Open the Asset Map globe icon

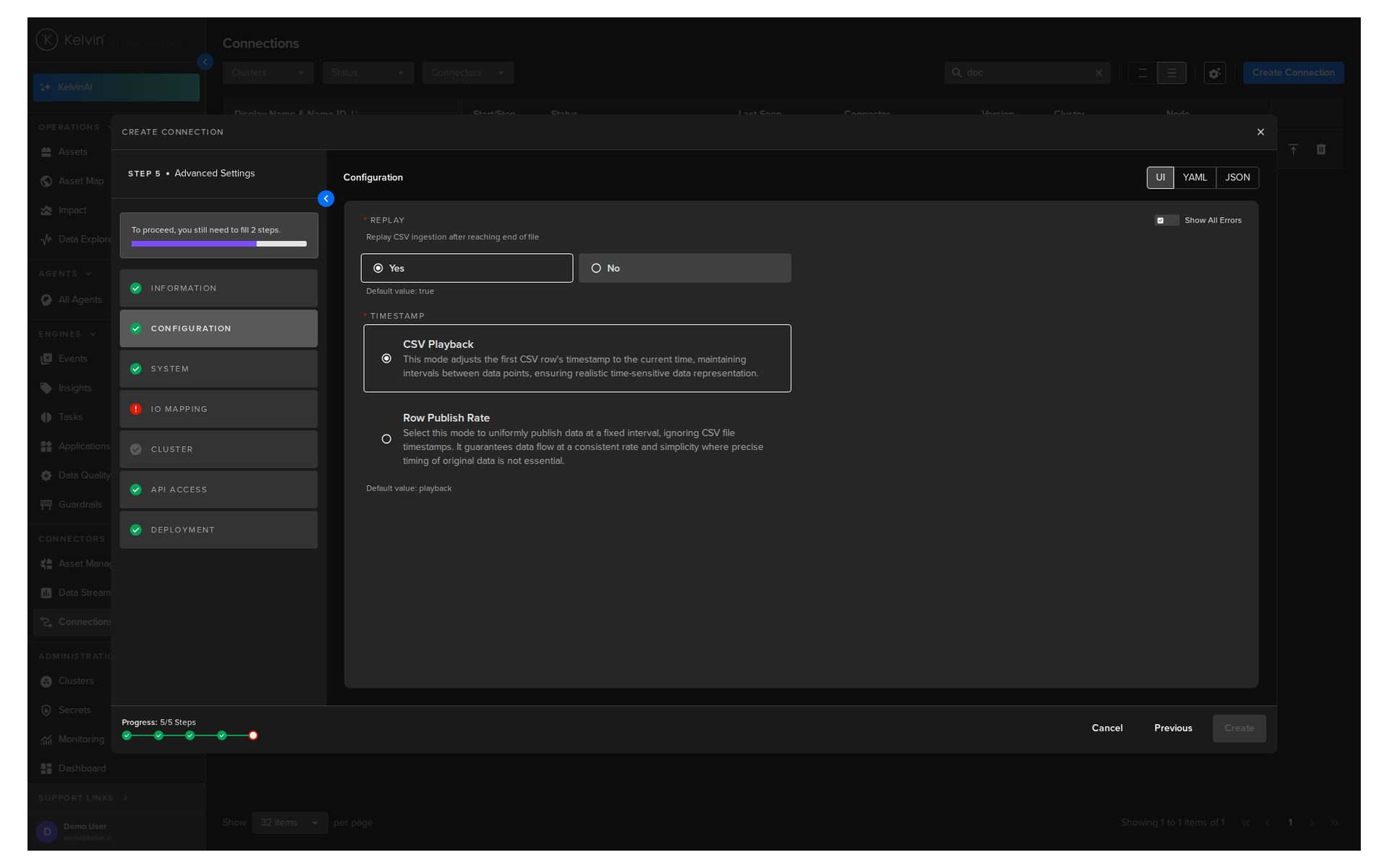(x=46, y=181)
